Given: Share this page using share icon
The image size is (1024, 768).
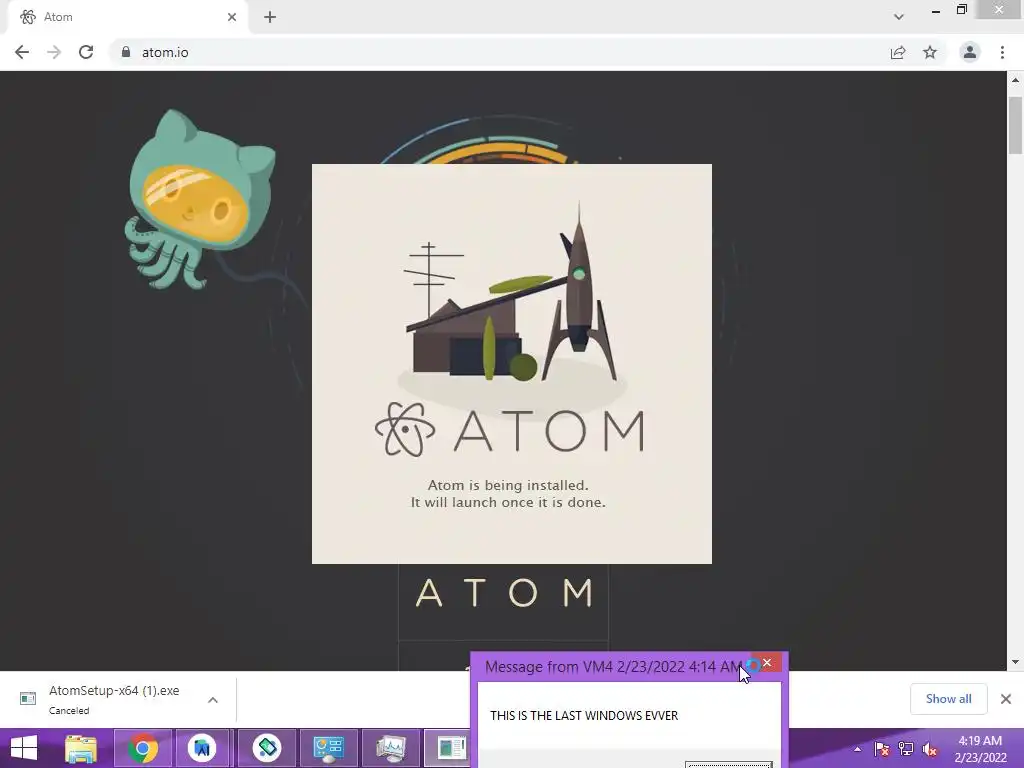Looking at the screenshot, I should click(898, 52).
